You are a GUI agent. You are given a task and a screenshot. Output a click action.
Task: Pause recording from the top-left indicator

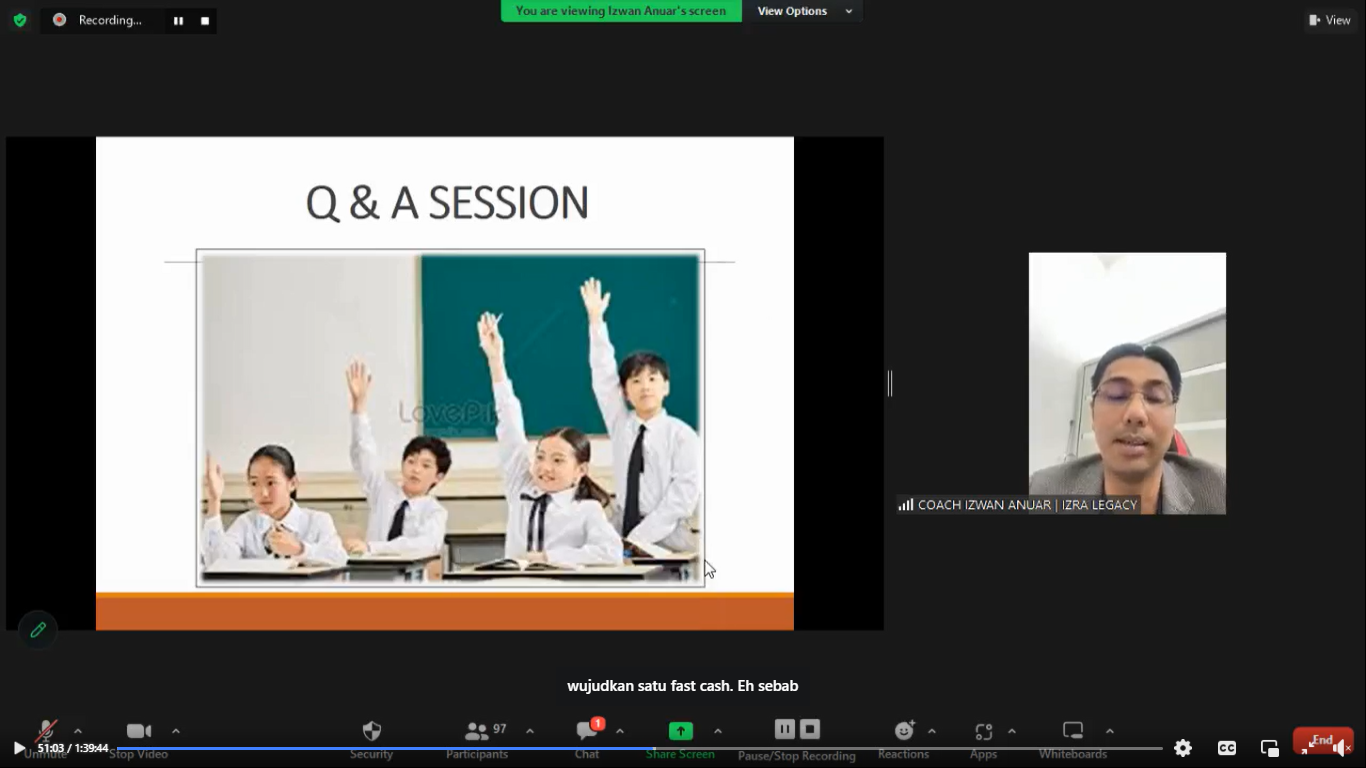(x=178, y=20)
